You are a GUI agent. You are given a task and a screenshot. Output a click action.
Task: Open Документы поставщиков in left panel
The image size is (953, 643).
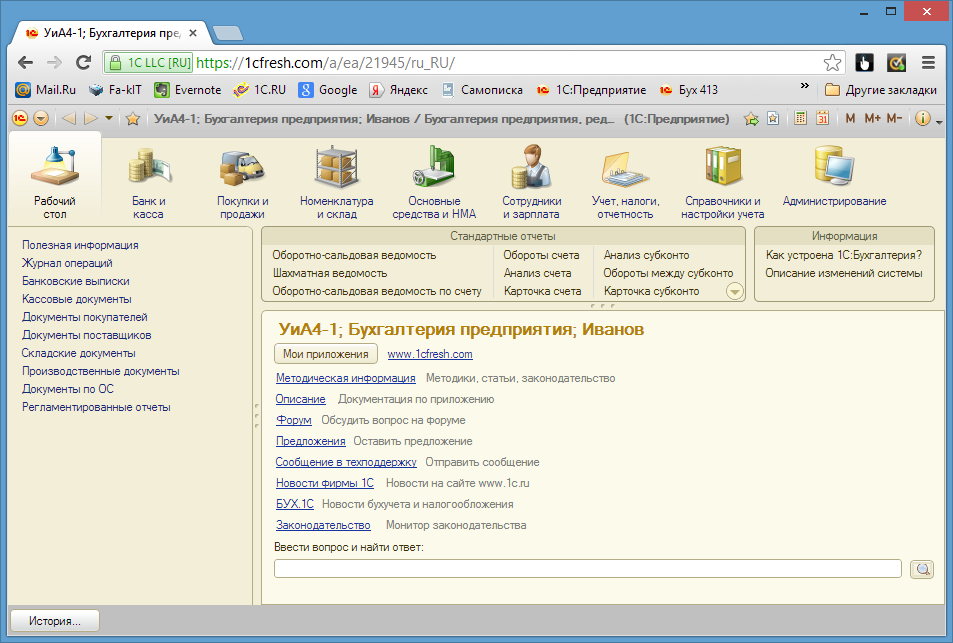pyautogui.click(x=86, y=335)
